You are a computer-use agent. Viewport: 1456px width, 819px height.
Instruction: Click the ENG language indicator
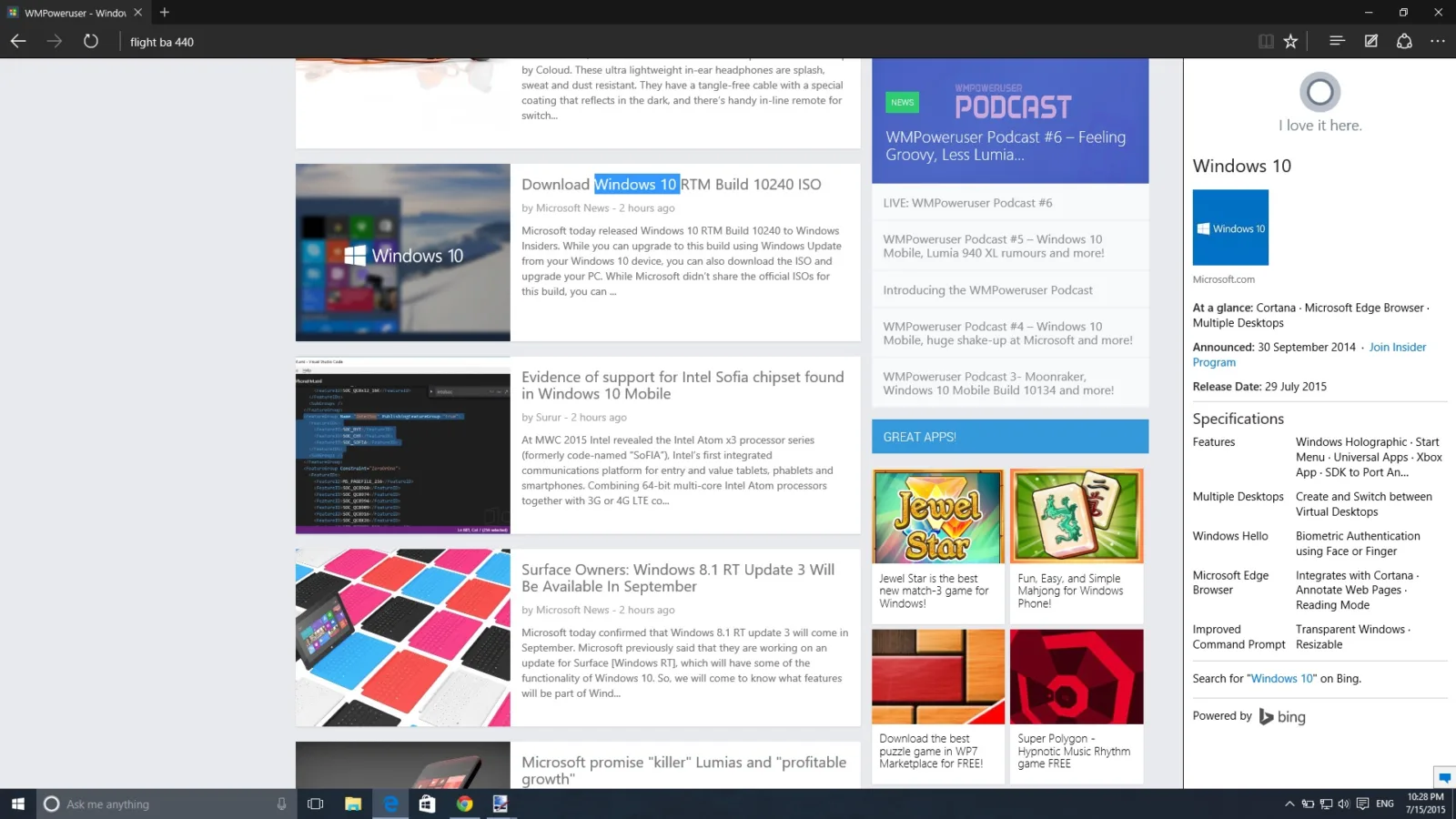point(1385,804)
